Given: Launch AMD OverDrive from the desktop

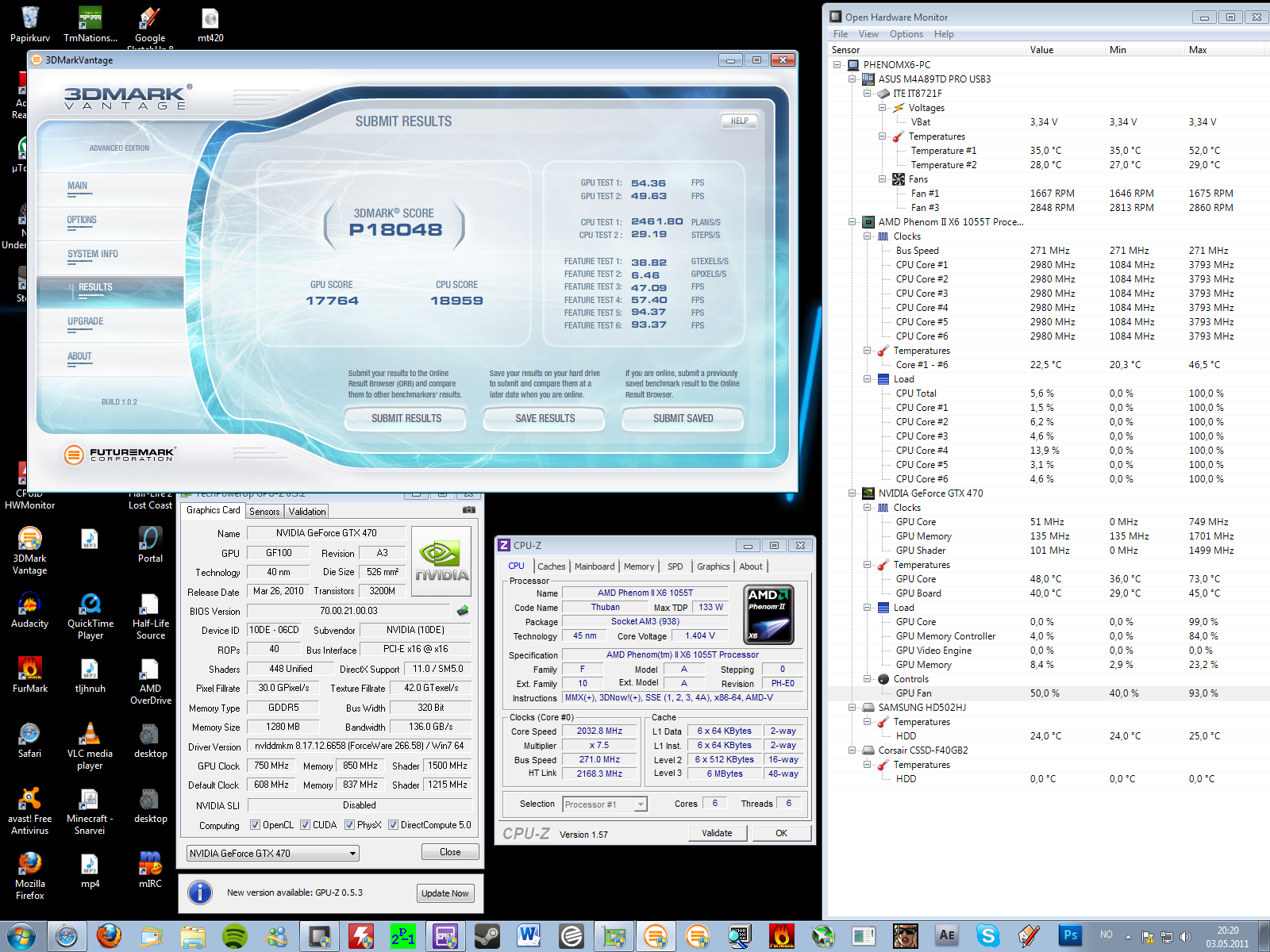Looking at the screenshot, I should click(150, 681).
